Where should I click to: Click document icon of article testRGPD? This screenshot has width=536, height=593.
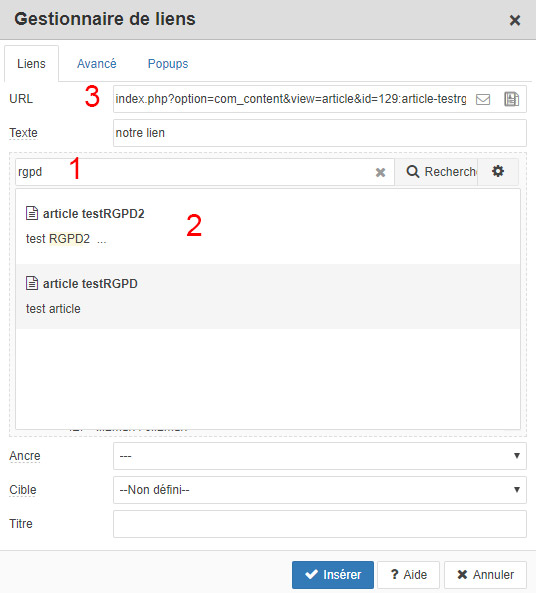click(x=32, y=283)
